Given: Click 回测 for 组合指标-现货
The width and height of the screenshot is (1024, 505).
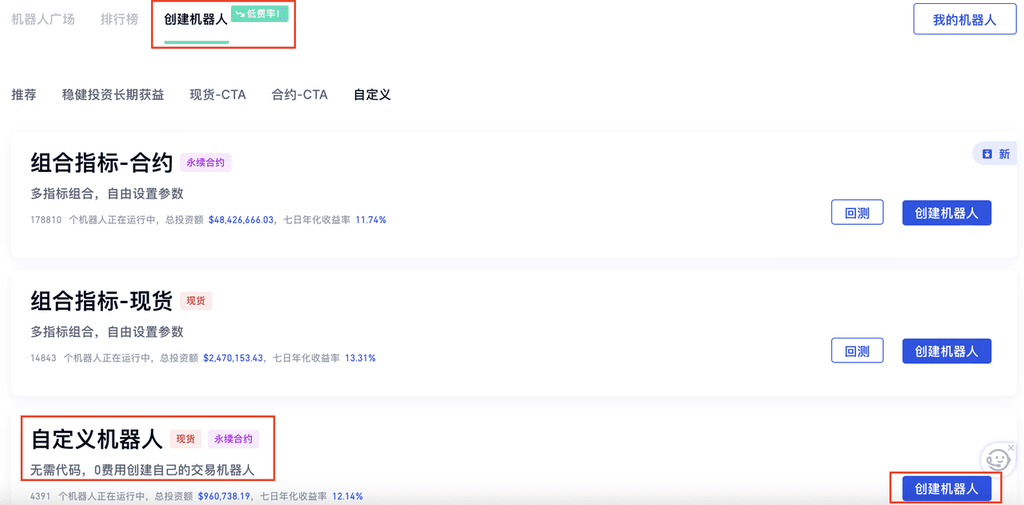Looking at the screenshot, I should pyautogui.click(x=857, y=351).
